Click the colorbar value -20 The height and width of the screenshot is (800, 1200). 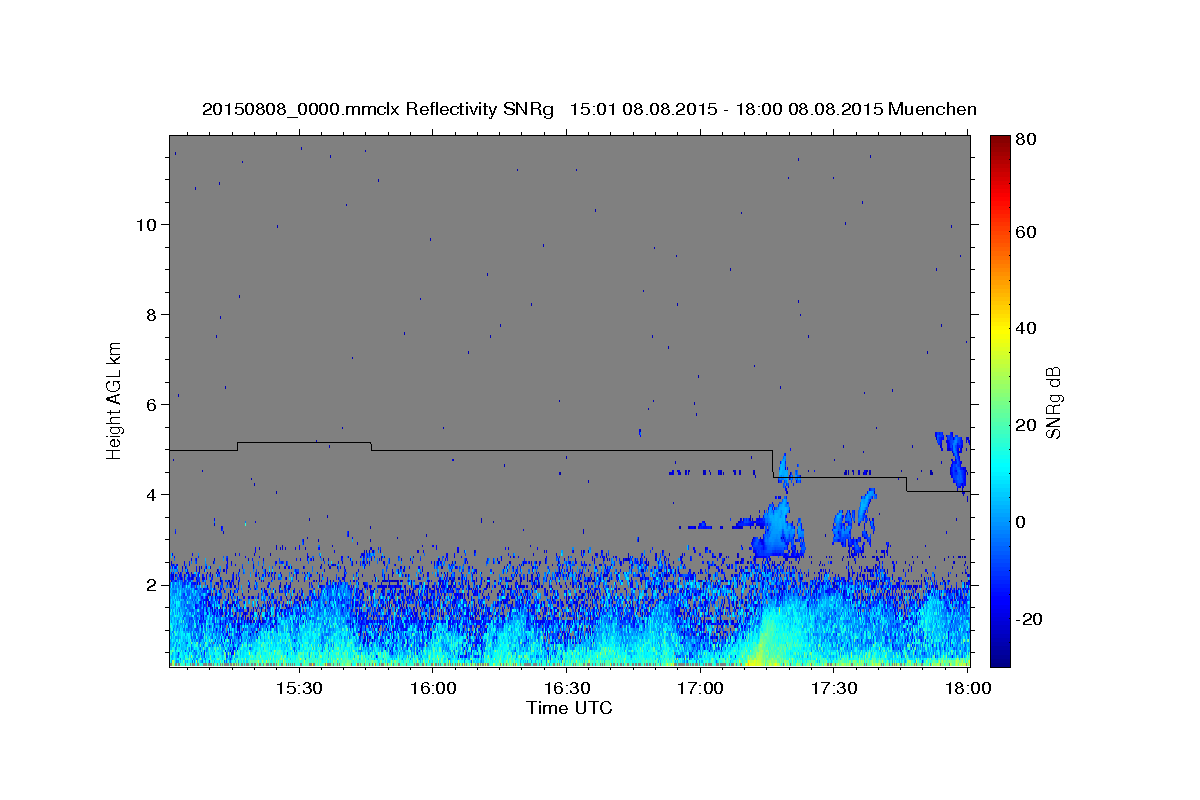[1028, 618]
